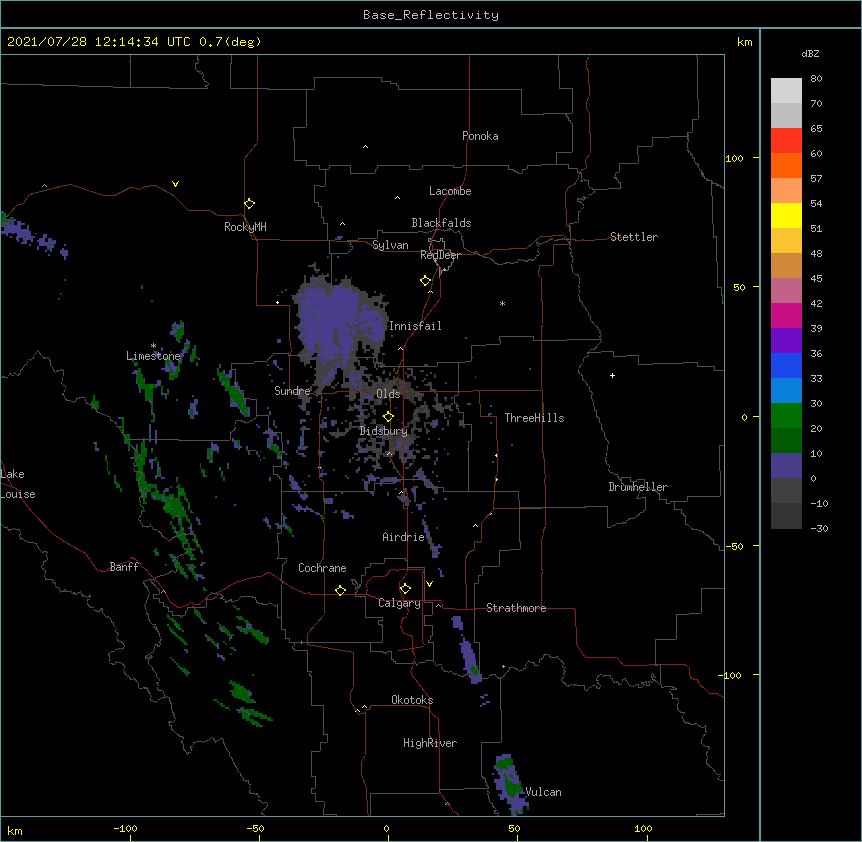
Task: Select the orange 57–60 dBZ legend swatch
Action: click(786, 165)
